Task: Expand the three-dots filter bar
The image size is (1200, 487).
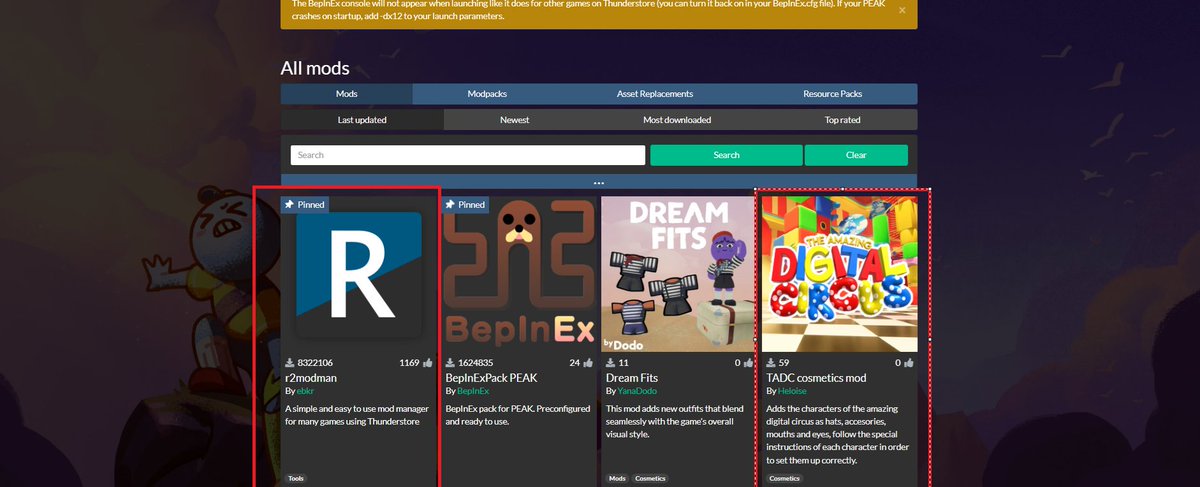Action: pos(599,182)
